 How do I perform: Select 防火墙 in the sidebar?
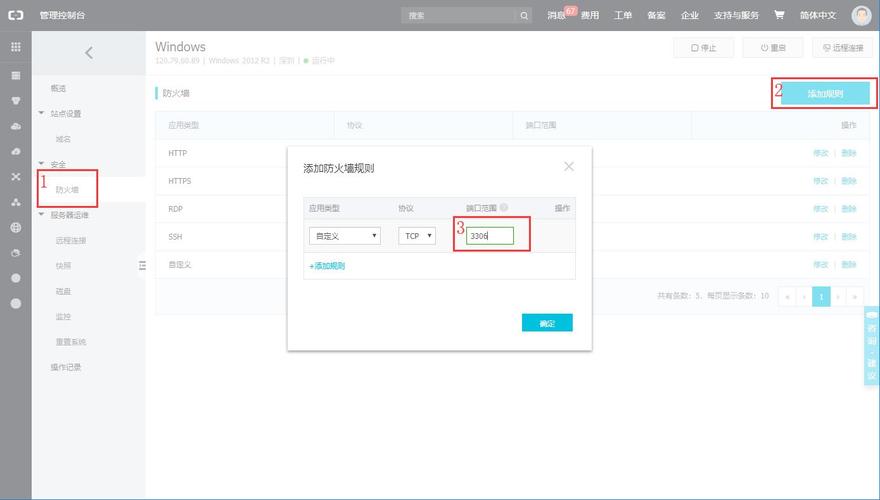(x=67, y=190)
